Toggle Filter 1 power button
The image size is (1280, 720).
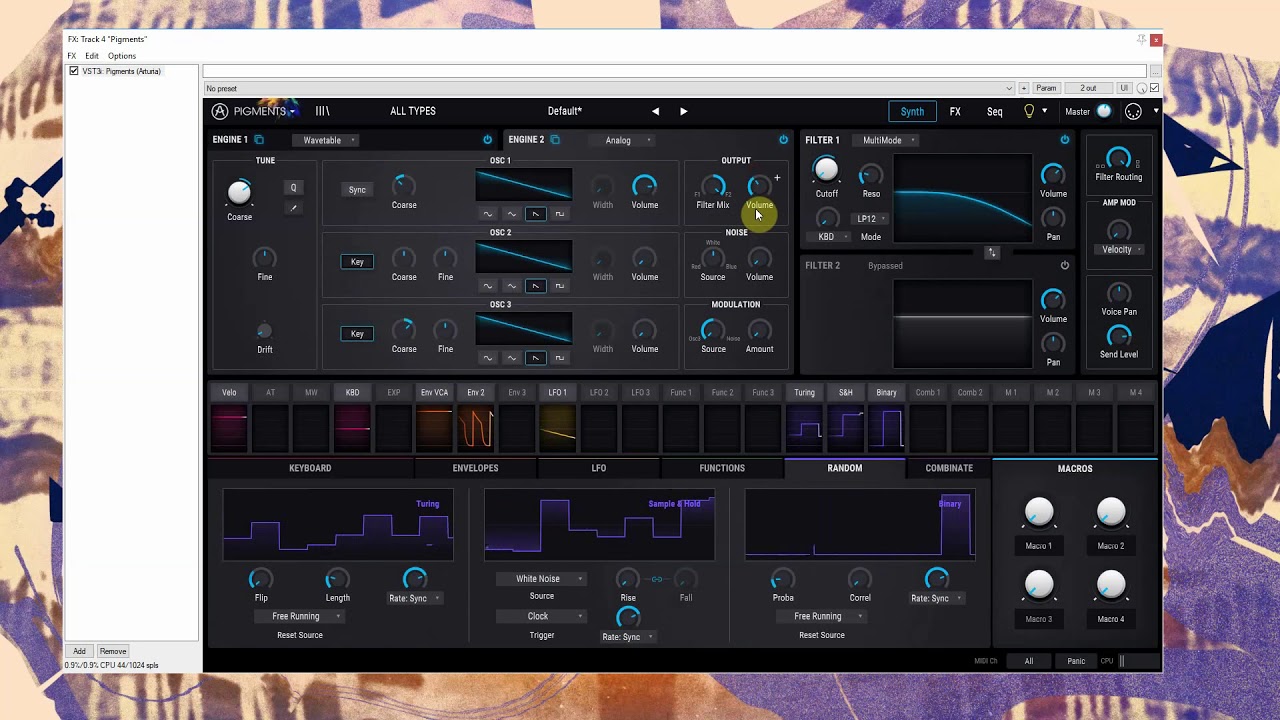click(x=1064, y=140)
